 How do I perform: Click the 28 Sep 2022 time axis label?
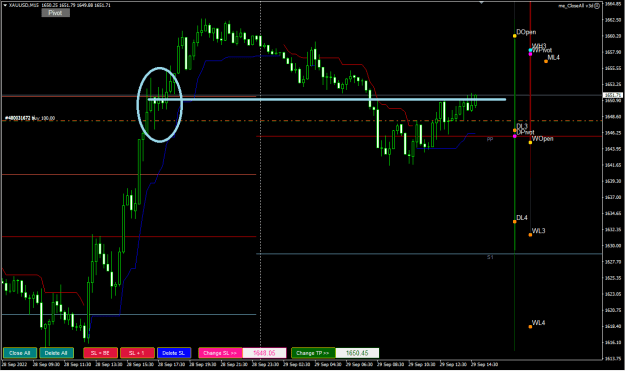pyautogui.click(x=15, y=364)
